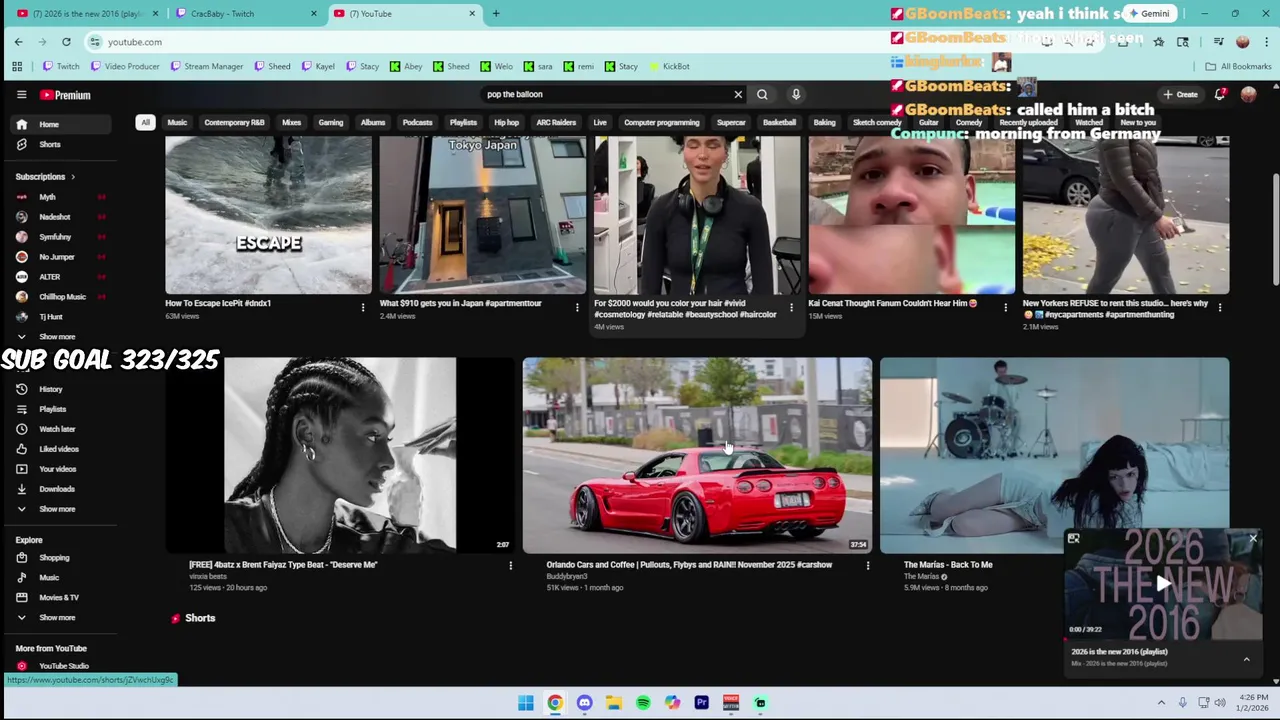The image size is (1280, 720).
Task: Click the YouTube Premium logo
Action: point(65,95)
